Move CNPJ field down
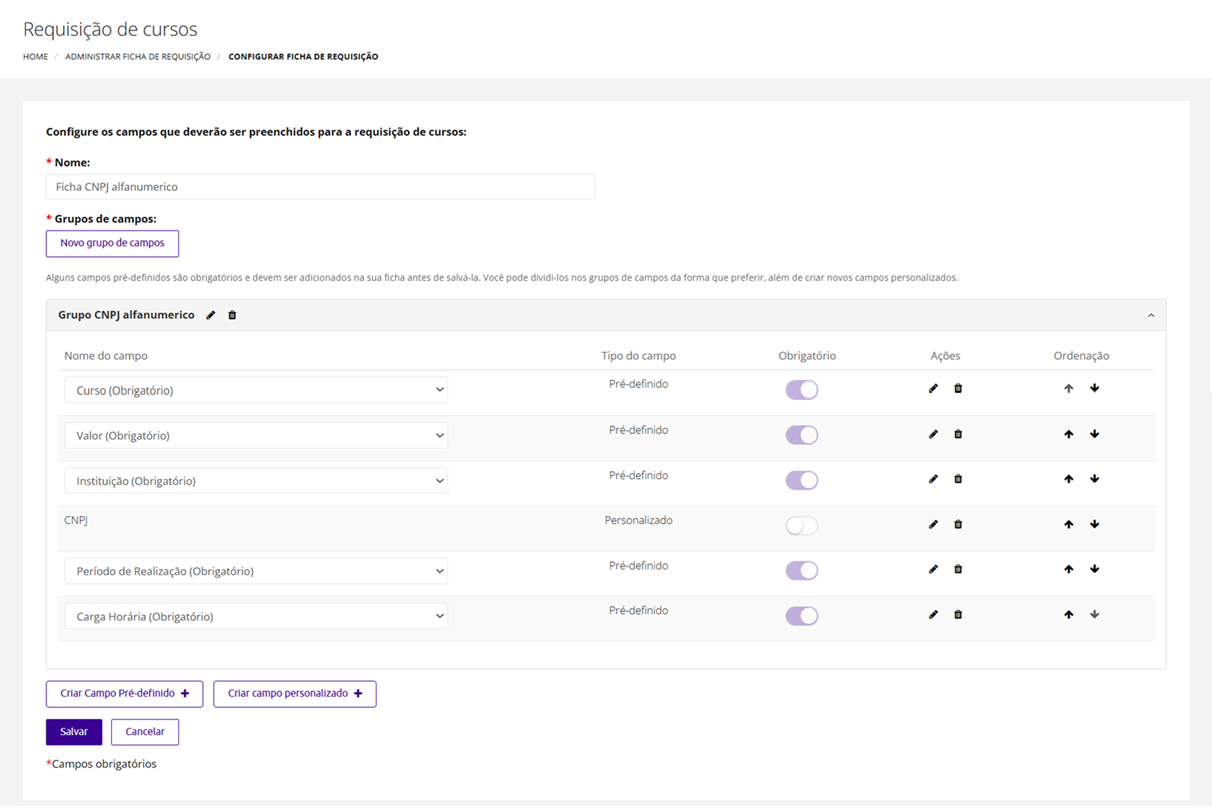 1095,524
